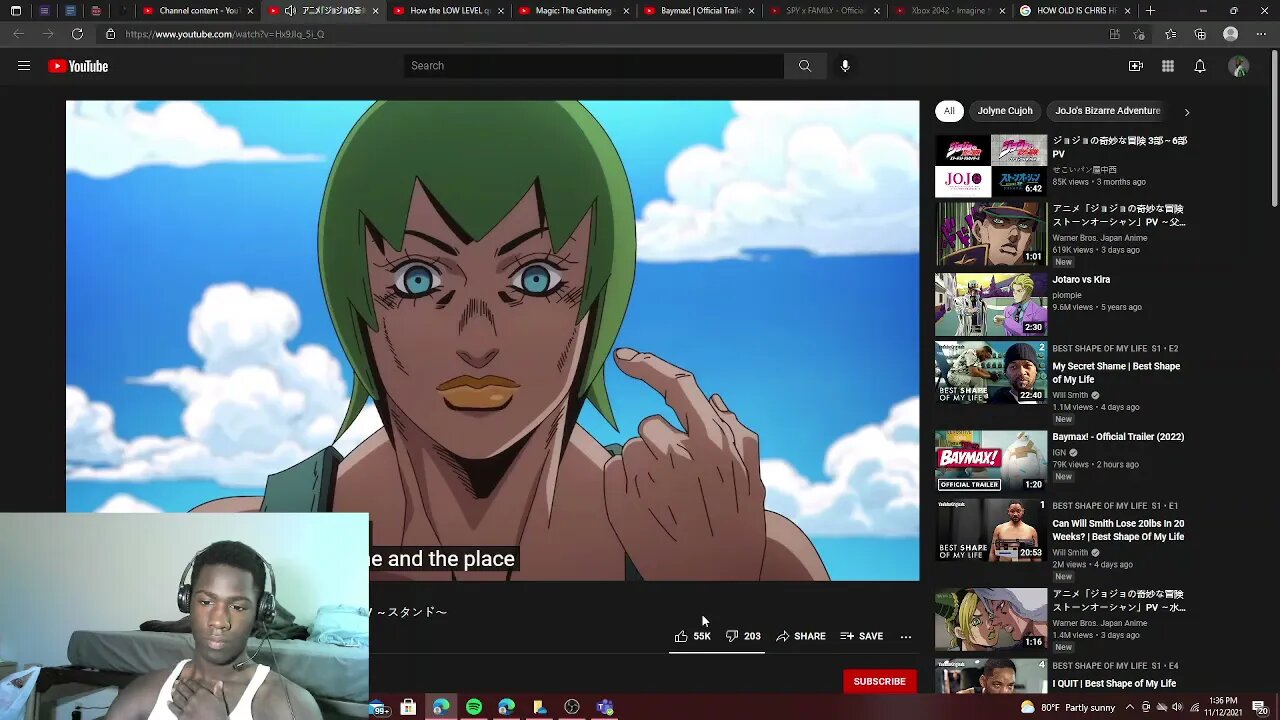Open Microsoft Teams from the taskbar
The height and width of the screenshot is (720, 1280).
click(605, 707)
